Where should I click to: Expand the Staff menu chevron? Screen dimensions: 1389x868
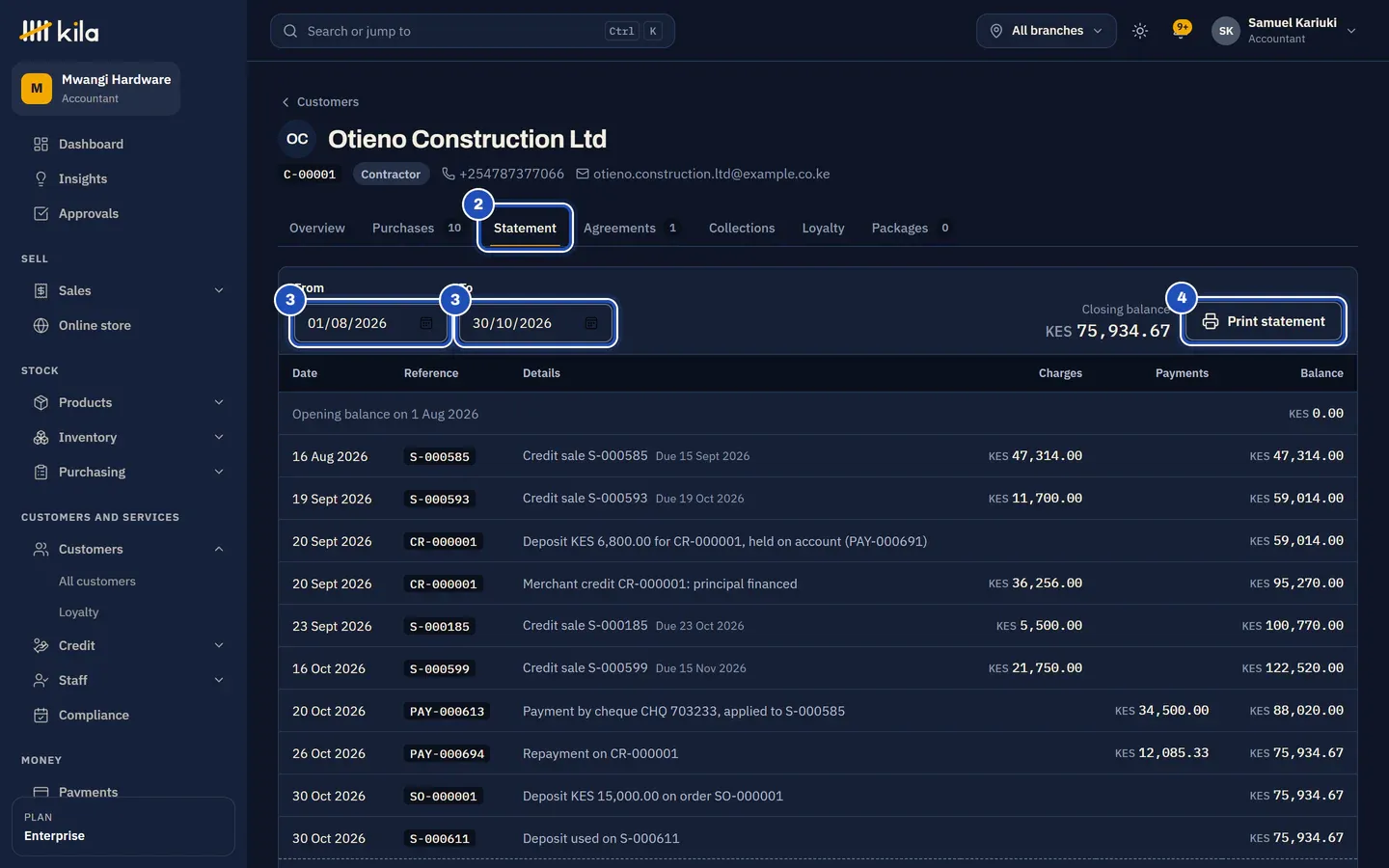pyautogui.click(x=219, y=680)
